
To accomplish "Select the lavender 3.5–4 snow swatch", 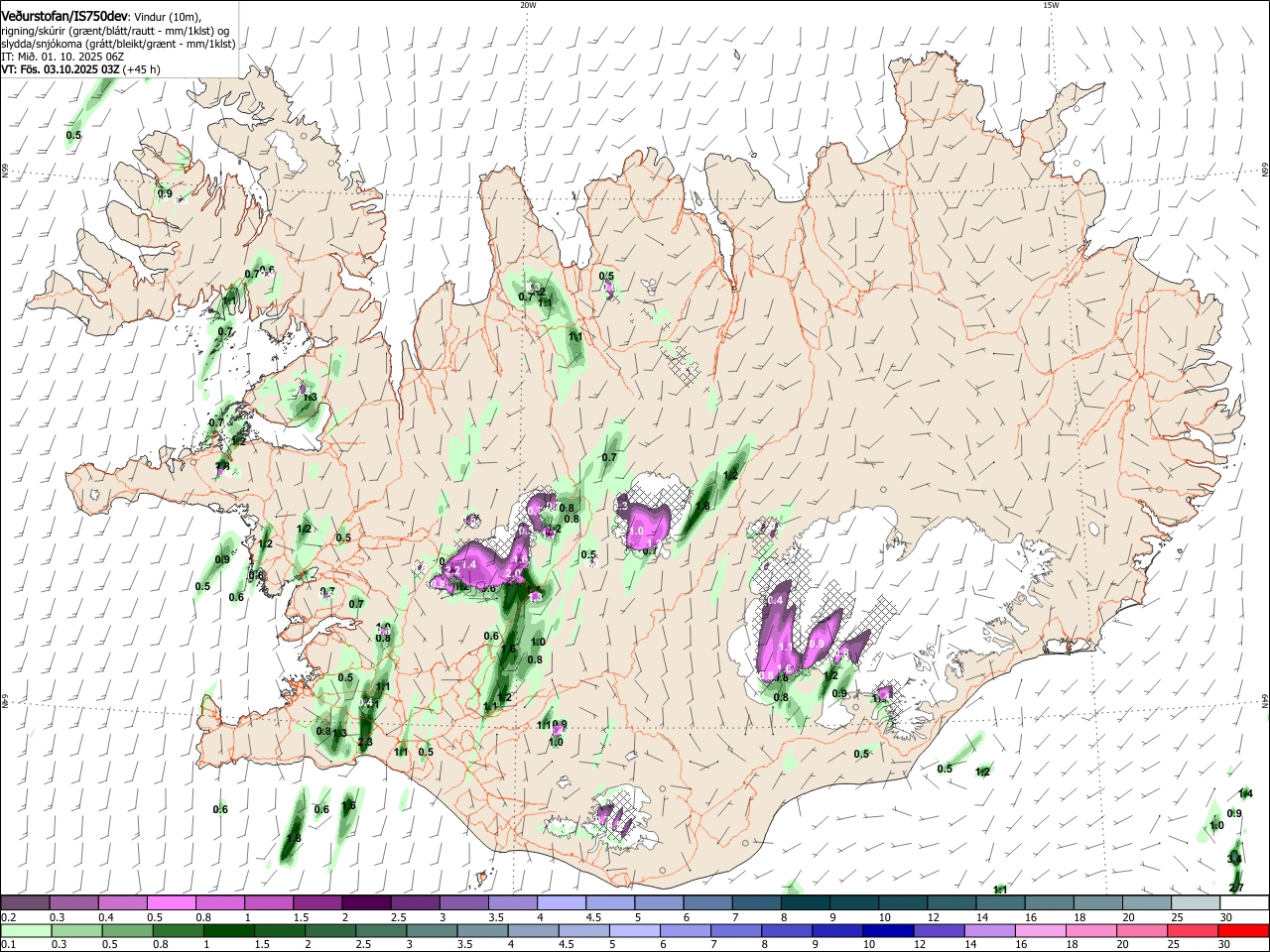I will [x=512, y=902].
